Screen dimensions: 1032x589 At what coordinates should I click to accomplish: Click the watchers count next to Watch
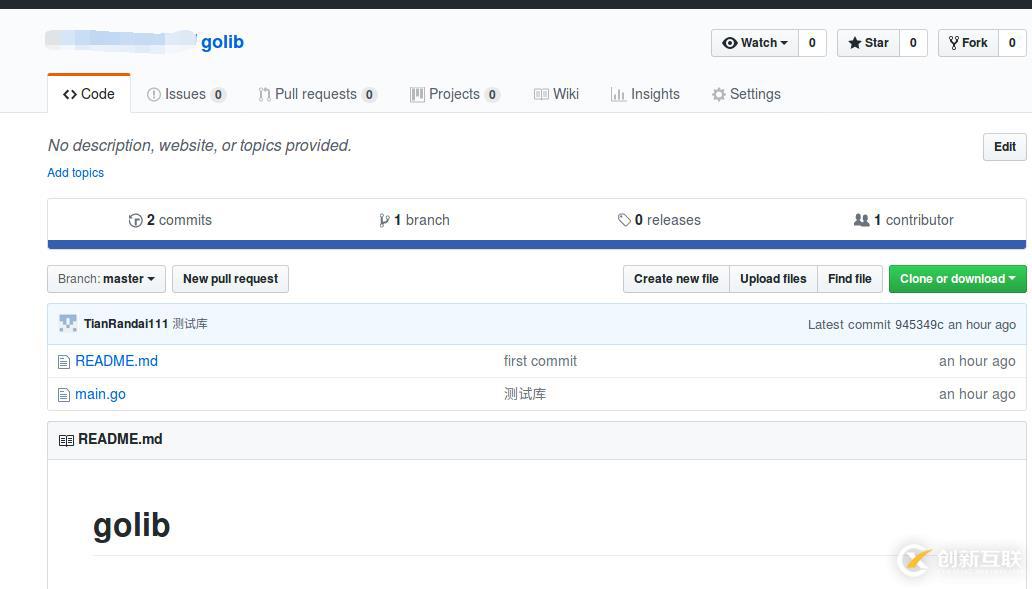[x=812, y=43]
